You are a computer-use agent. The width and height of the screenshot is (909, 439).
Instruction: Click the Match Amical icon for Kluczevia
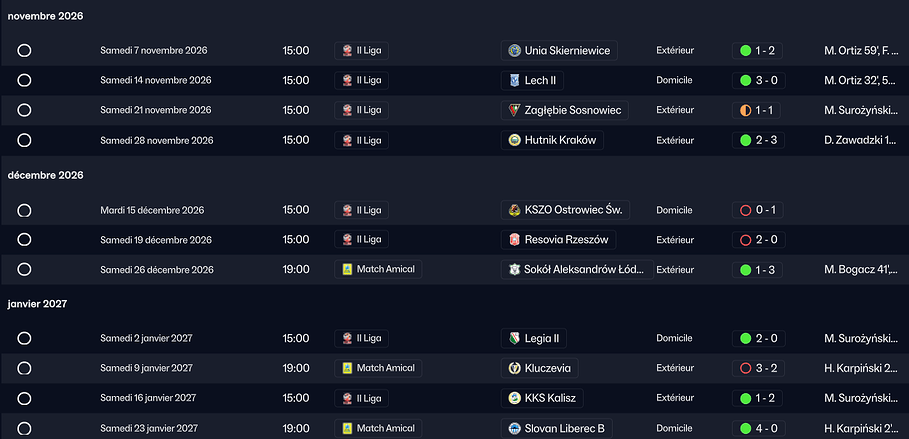tap(347, 368)
